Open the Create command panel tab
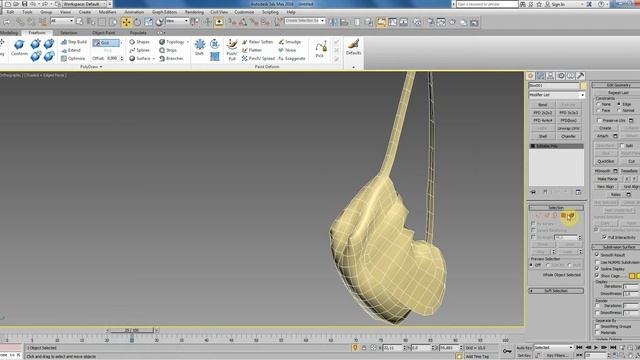Image resolution: width=640 pixels, height=360 pixels. (x=530, y=76)
